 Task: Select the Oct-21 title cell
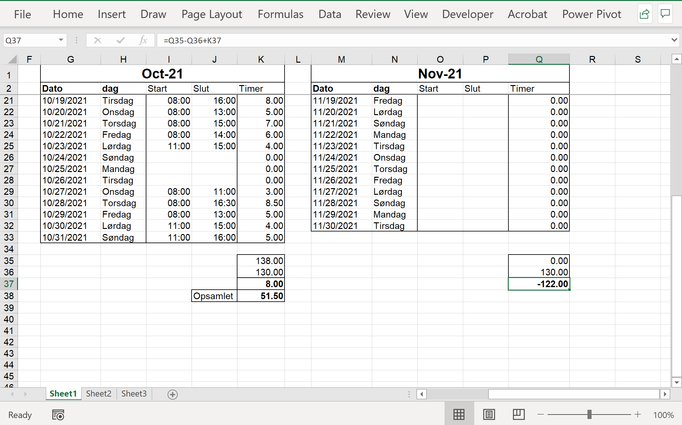[162, 74]
